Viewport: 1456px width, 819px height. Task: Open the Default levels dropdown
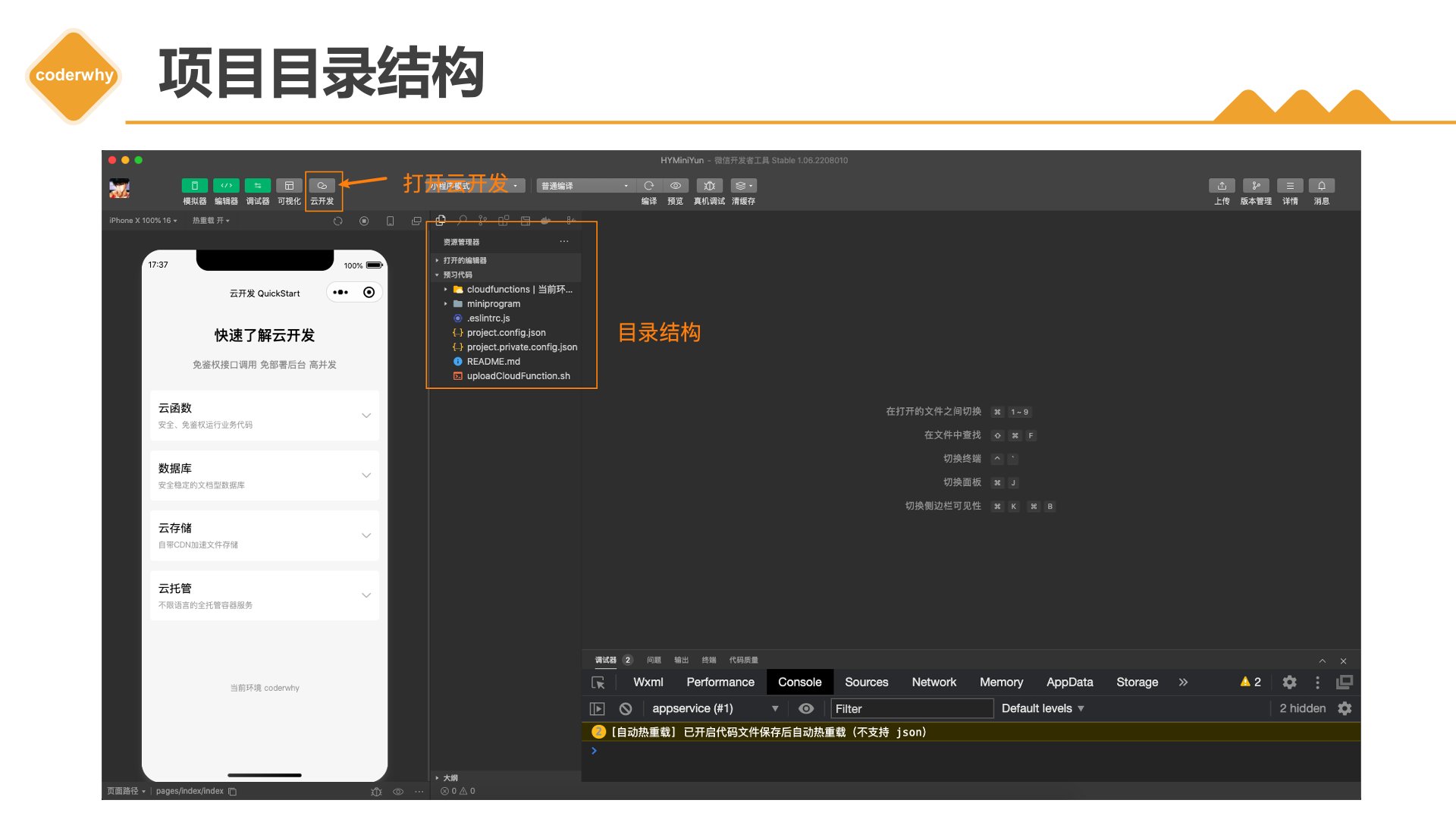click(x=1043, y=708)
